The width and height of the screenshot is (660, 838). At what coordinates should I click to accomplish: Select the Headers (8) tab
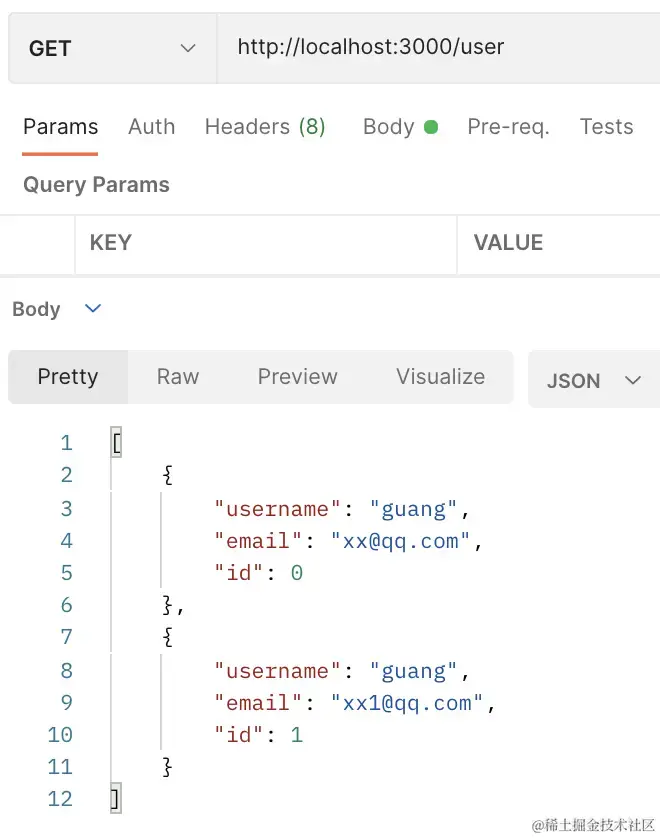pos(265,127)
